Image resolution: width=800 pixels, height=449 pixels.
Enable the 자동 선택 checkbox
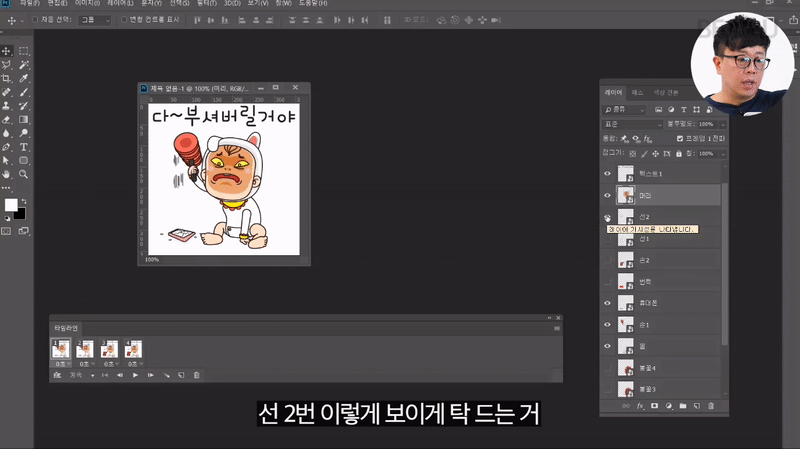[35, 19]
